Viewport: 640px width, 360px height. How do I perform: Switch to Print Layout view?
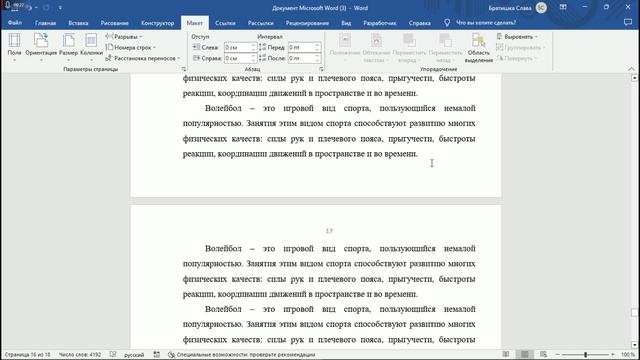tap(525, 355)
